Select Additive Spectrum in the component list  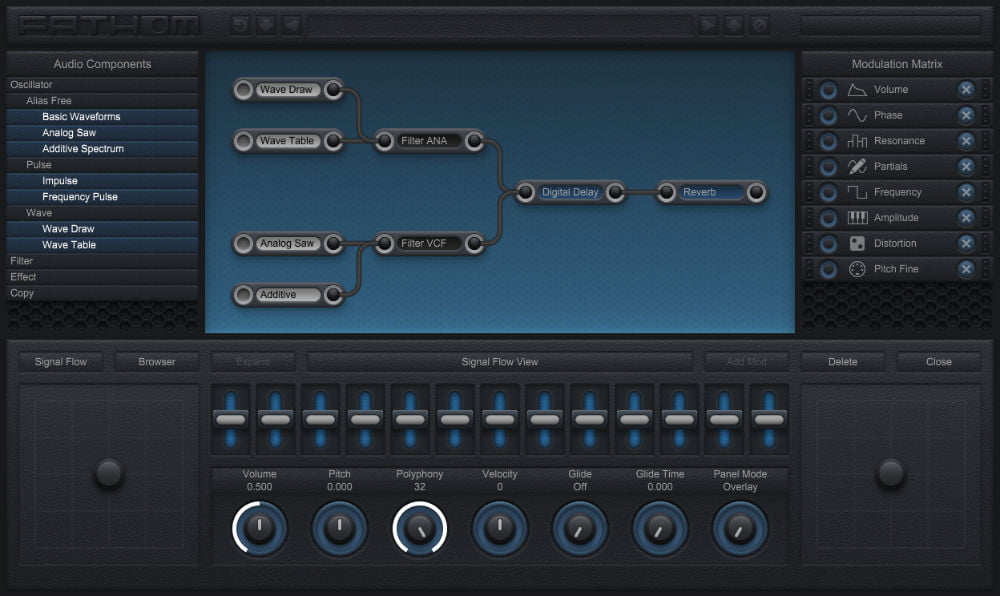(102, 149)
